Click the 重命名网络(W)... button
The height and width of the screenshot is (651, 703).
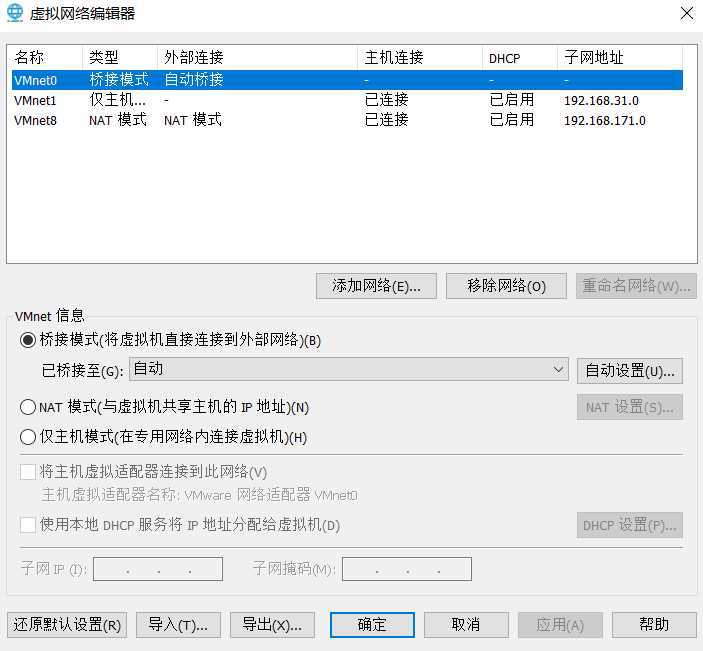coord(636,286)
